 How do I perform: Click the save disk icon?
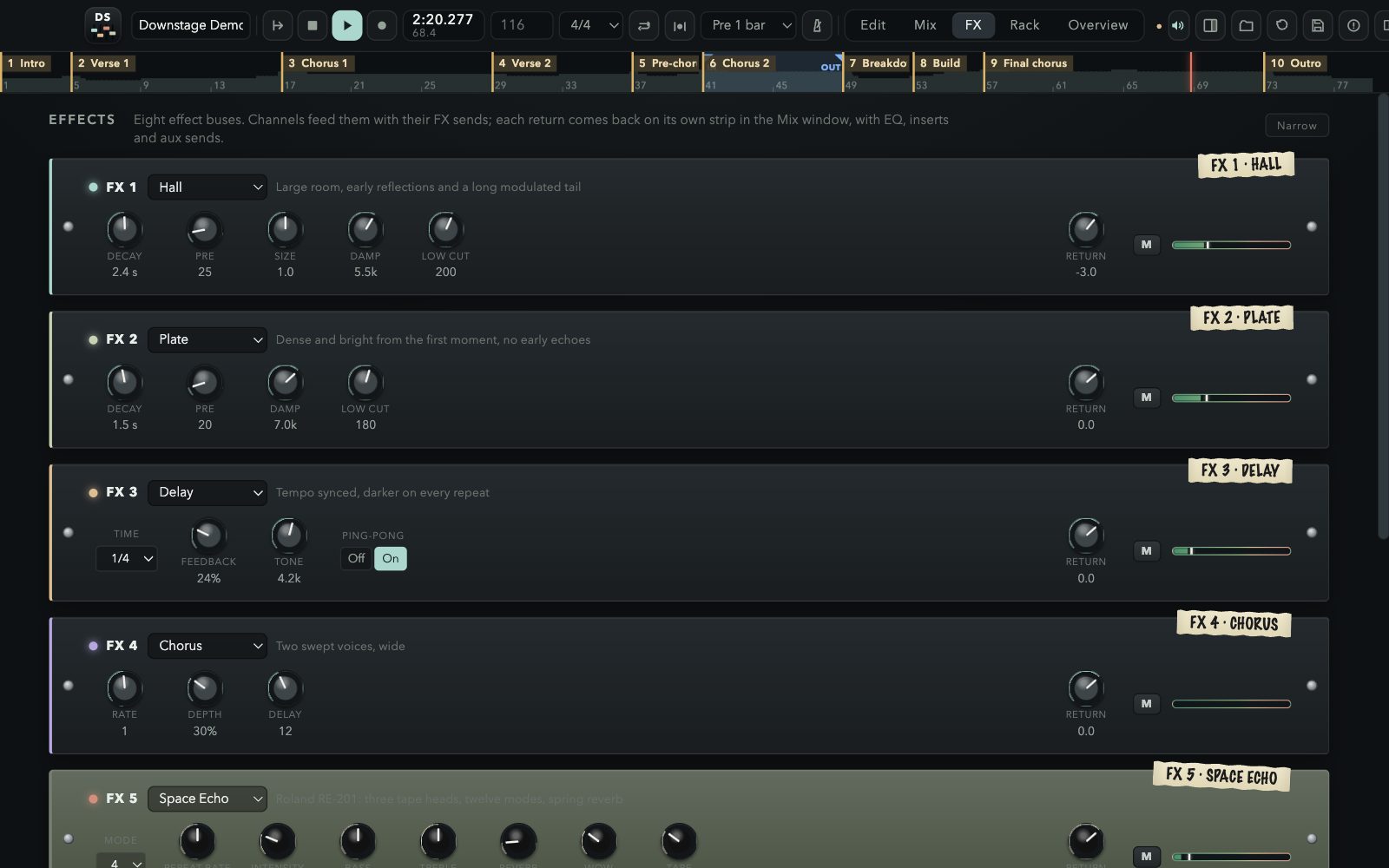point(1317,25)
